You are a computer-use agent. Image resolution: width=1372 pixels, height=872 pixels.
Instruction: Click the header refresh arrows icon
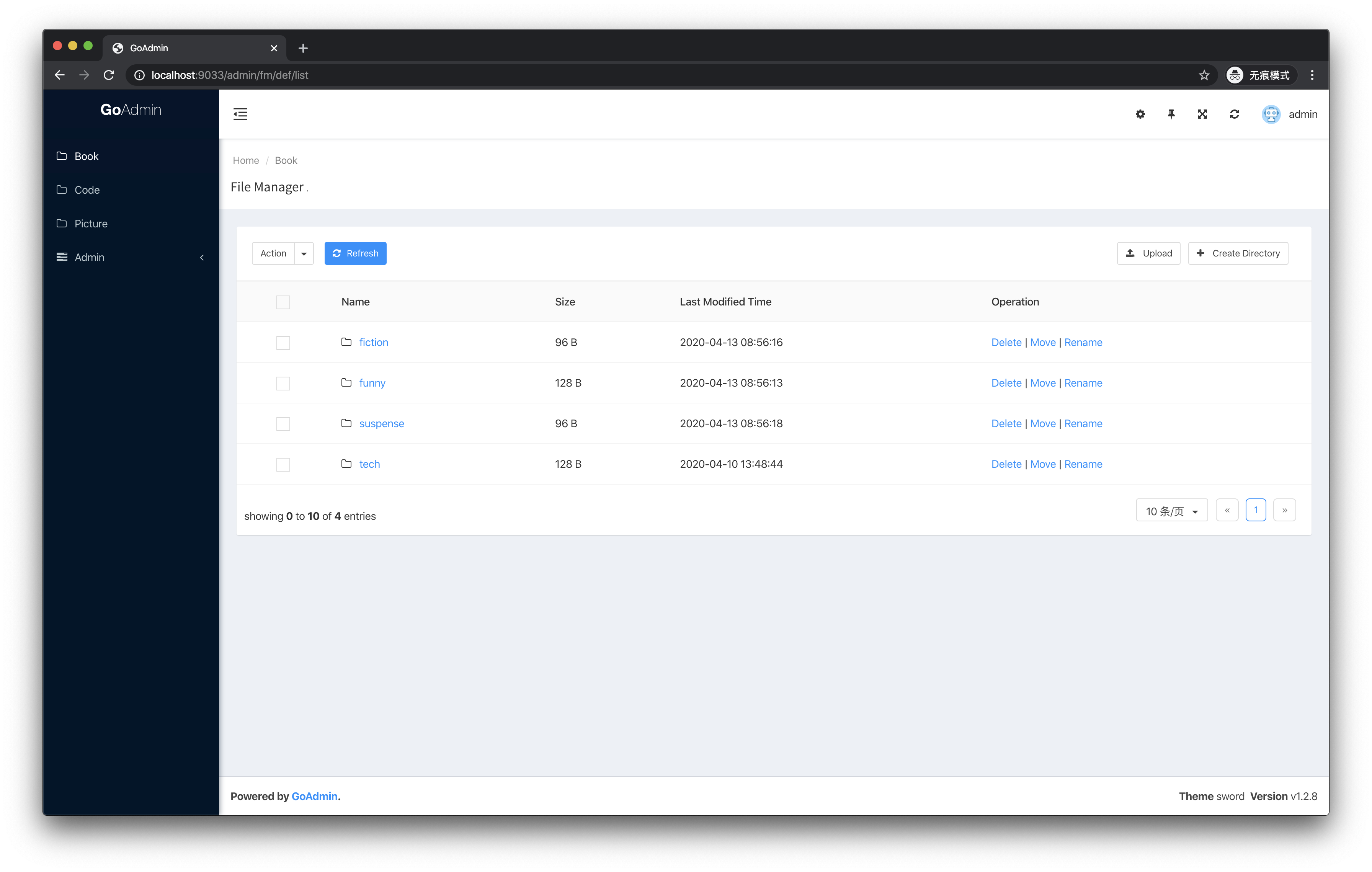(1234, 114)
